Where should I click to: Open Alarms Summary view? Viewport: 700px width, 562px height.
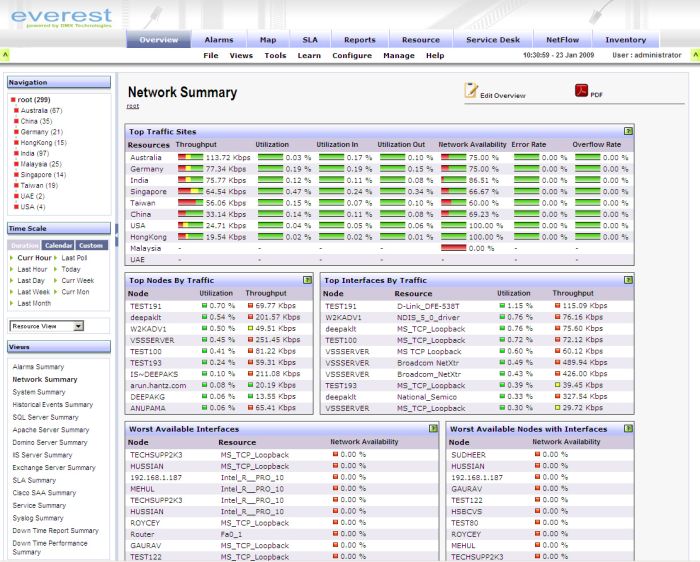click(x=38, y=366)
